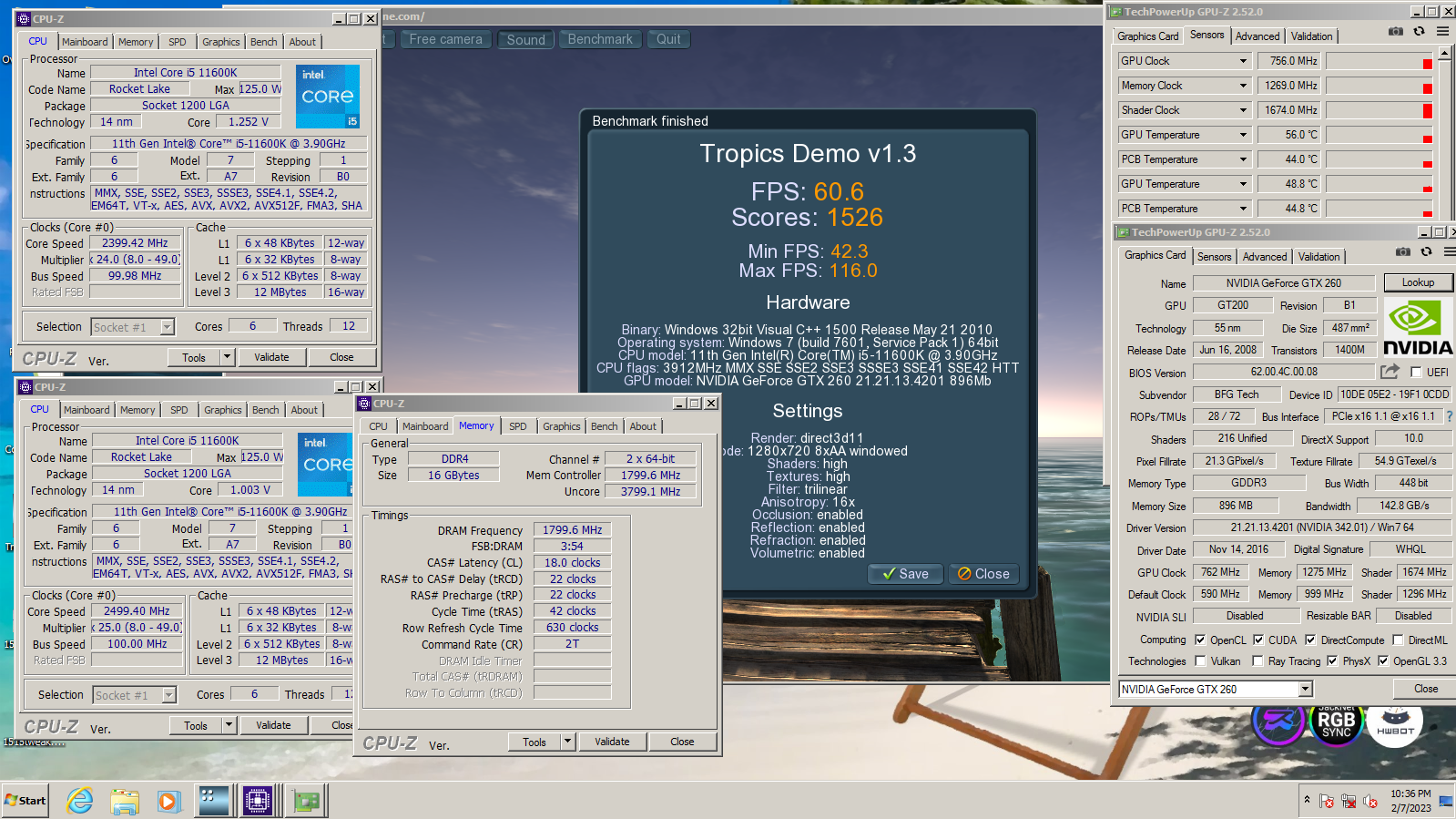Open Tools dropdown arrow in CPU-Z Memory window
Image resolution: width=1456 pixels, height=819 pixels.
tap(567, 742)
